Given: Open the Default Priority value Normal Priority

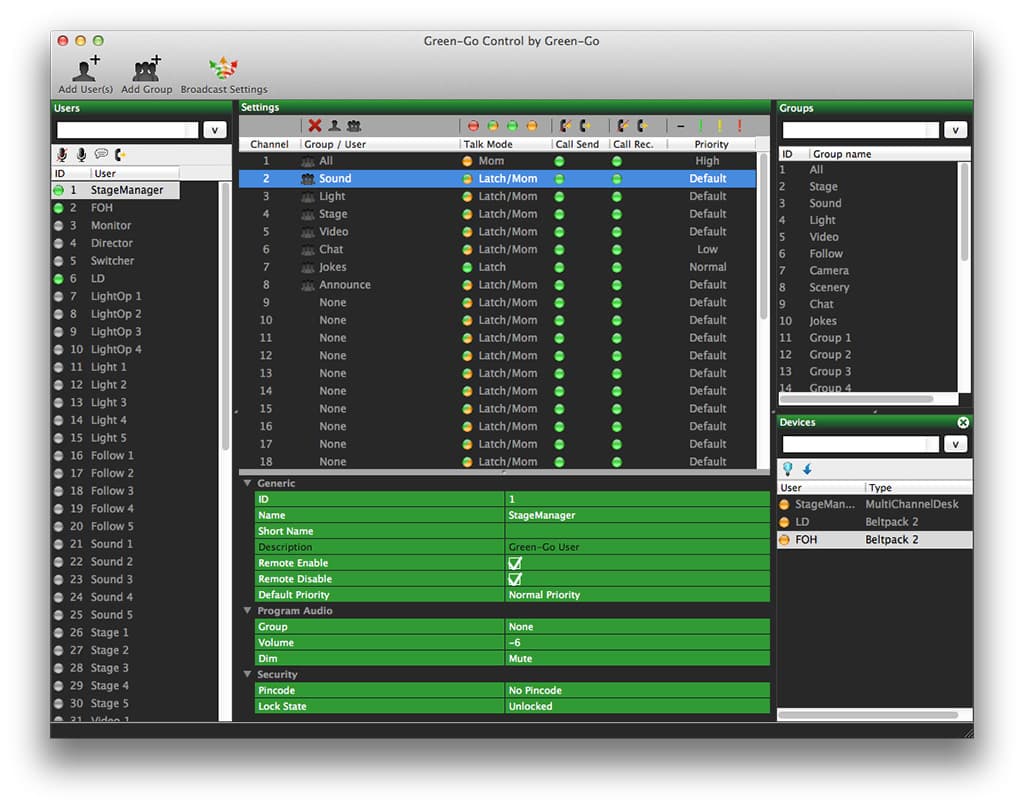Looking at the screenshot, I should (x=637, y=595).
